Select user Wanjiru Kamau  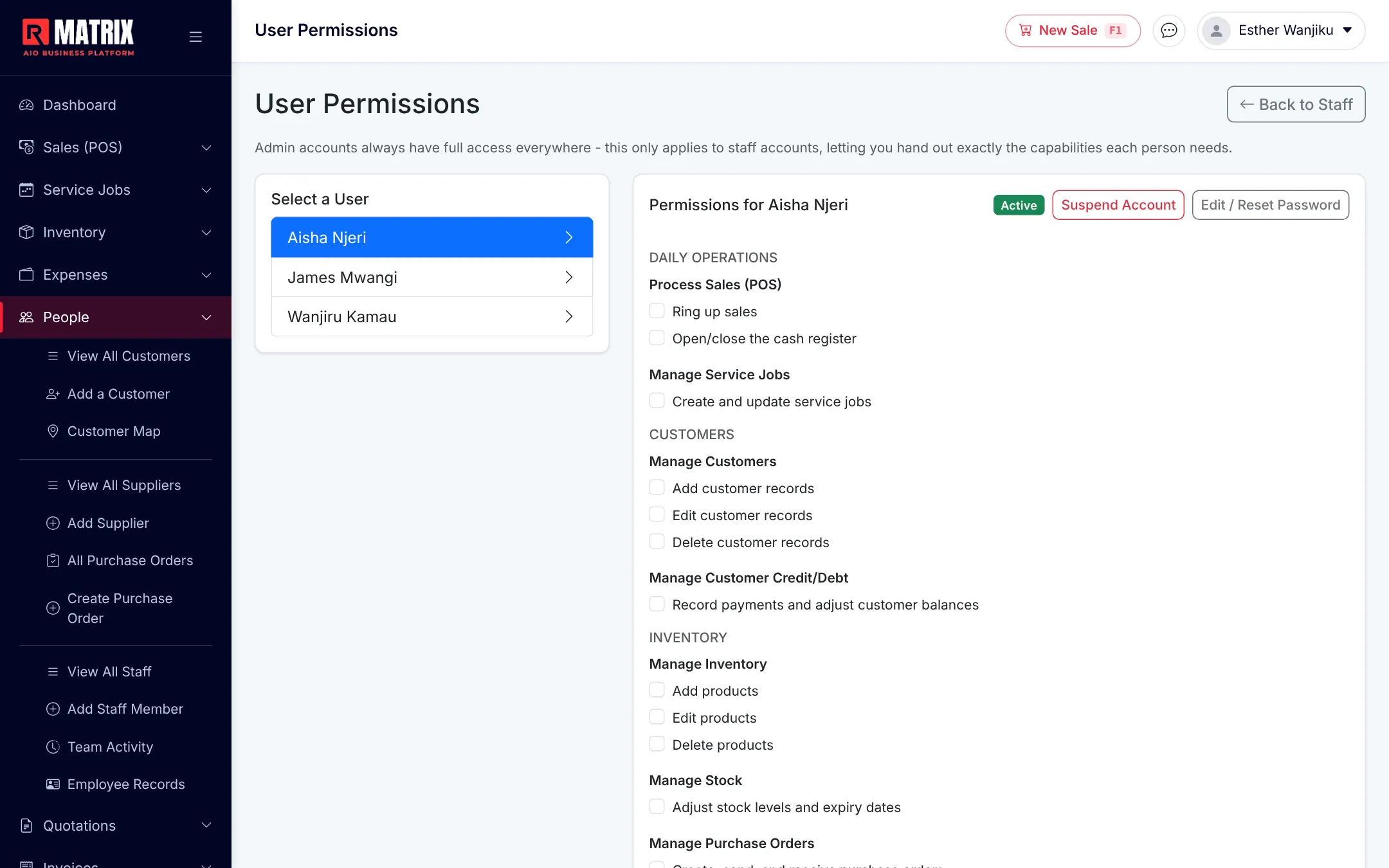click(431, 316)
